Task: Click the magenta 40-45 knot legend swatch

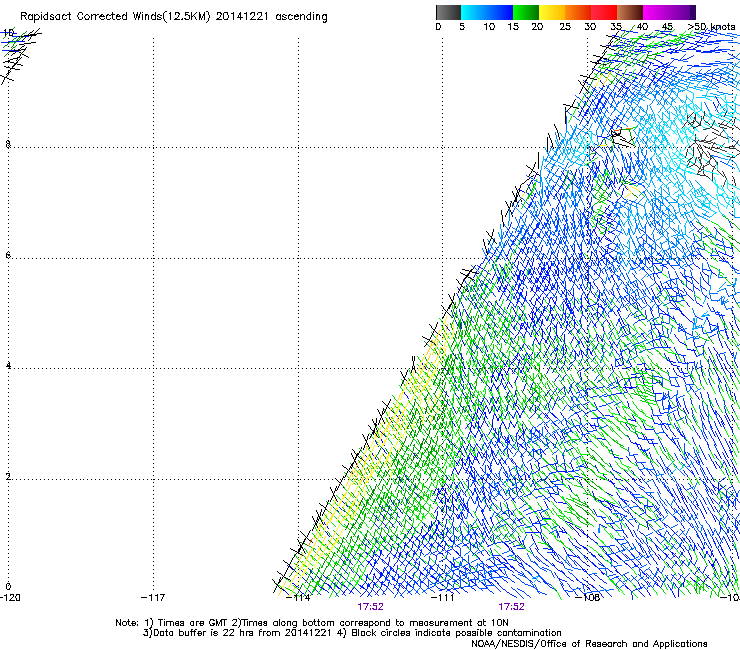Action: [656, 12]
